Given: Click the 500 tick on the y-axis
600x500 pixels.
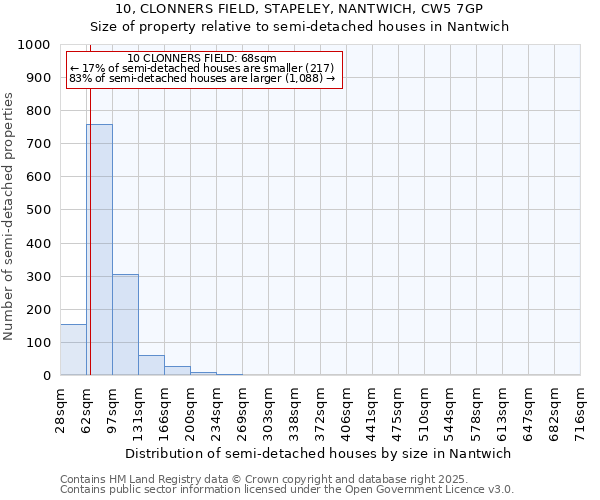Looking at the screenshot, I should click(x=38, y=210).
